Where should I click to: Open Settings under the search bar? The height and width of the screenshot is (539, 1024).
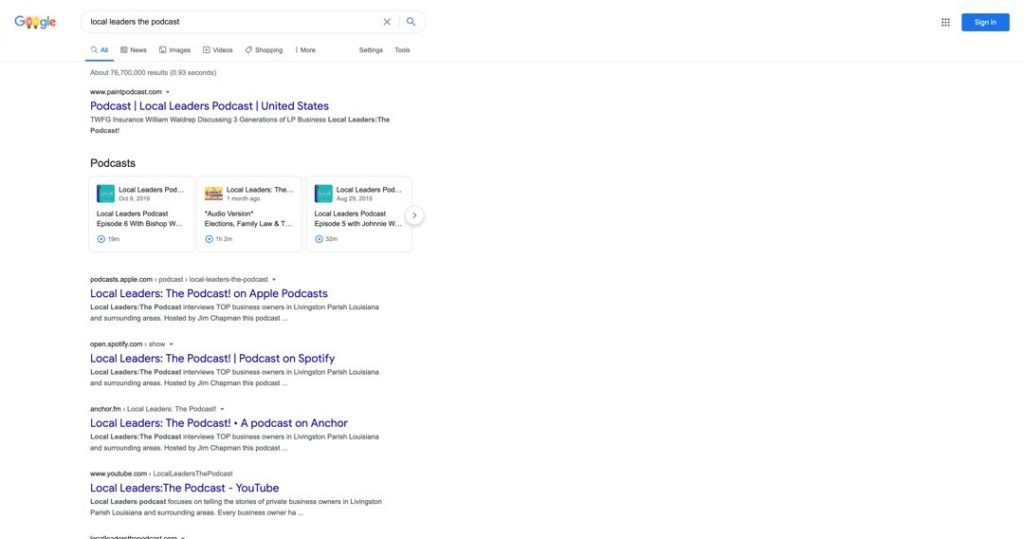(x=371, y=50)
